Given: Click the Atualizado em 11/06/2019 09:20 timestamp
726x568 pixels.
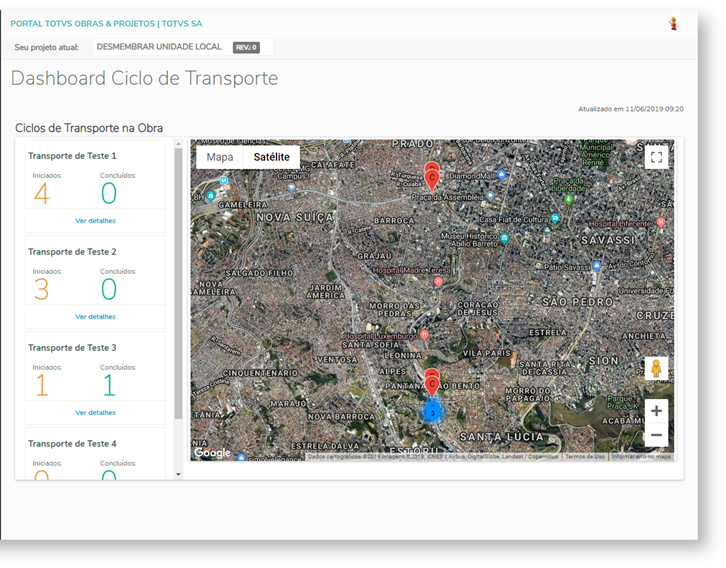Looking at the screenshot, I should tap(631, 109).
